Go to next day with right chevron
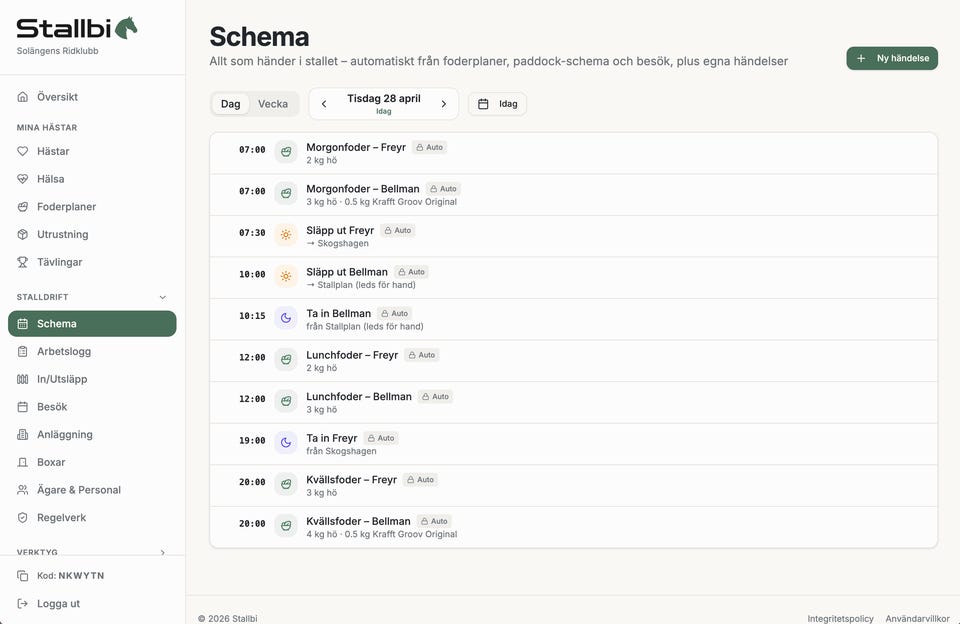960x624 pixels. tap(444, 104)
